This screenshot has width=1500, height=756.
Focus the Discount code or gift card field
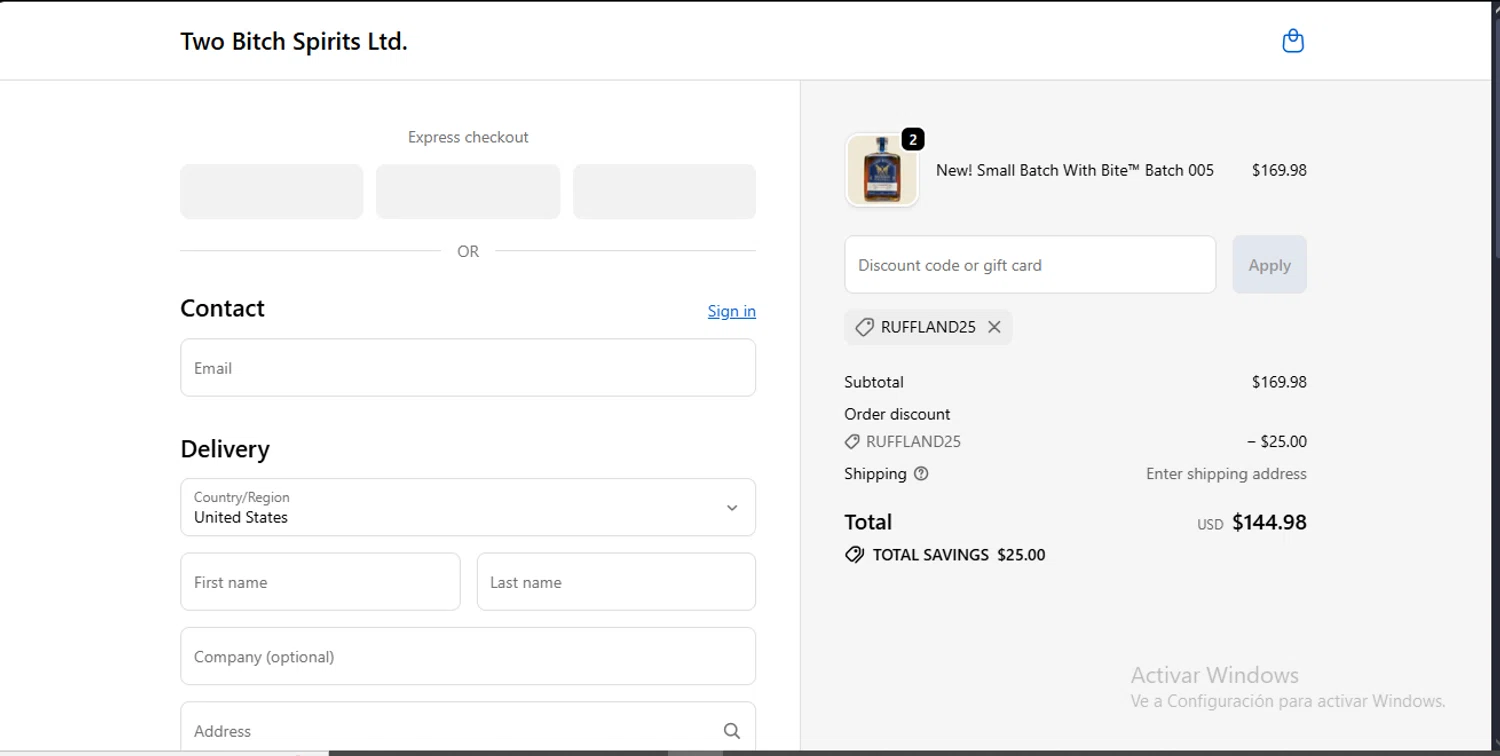pyautogui.click(x=1030, y=265)
